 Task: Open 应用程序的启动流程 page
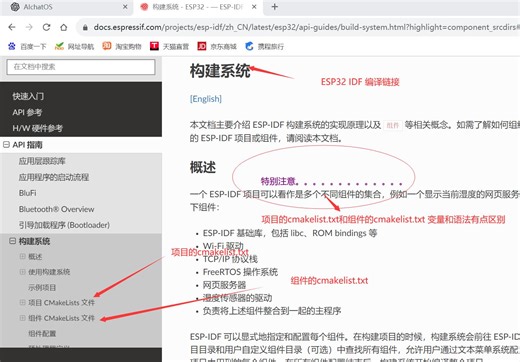(x=54, y=177)
